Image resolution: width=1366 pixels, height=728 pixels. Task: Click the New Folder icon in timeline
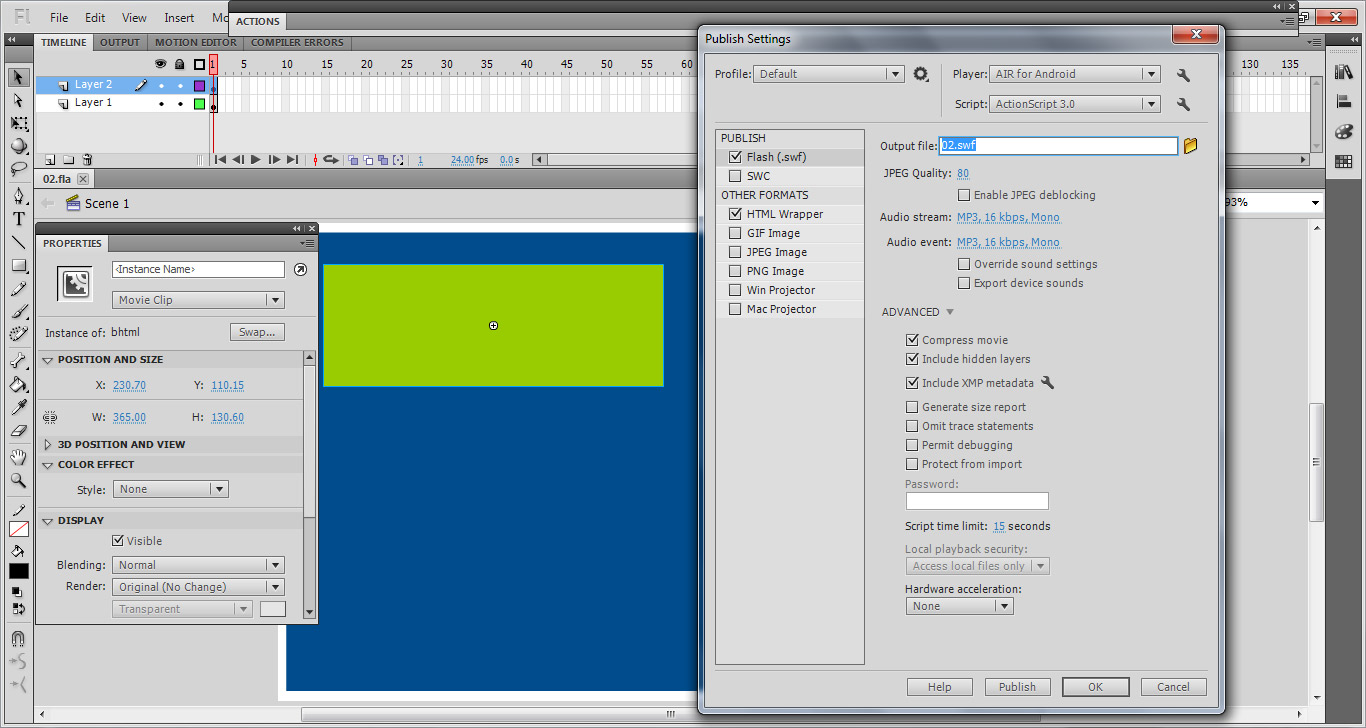coord(68,160)
